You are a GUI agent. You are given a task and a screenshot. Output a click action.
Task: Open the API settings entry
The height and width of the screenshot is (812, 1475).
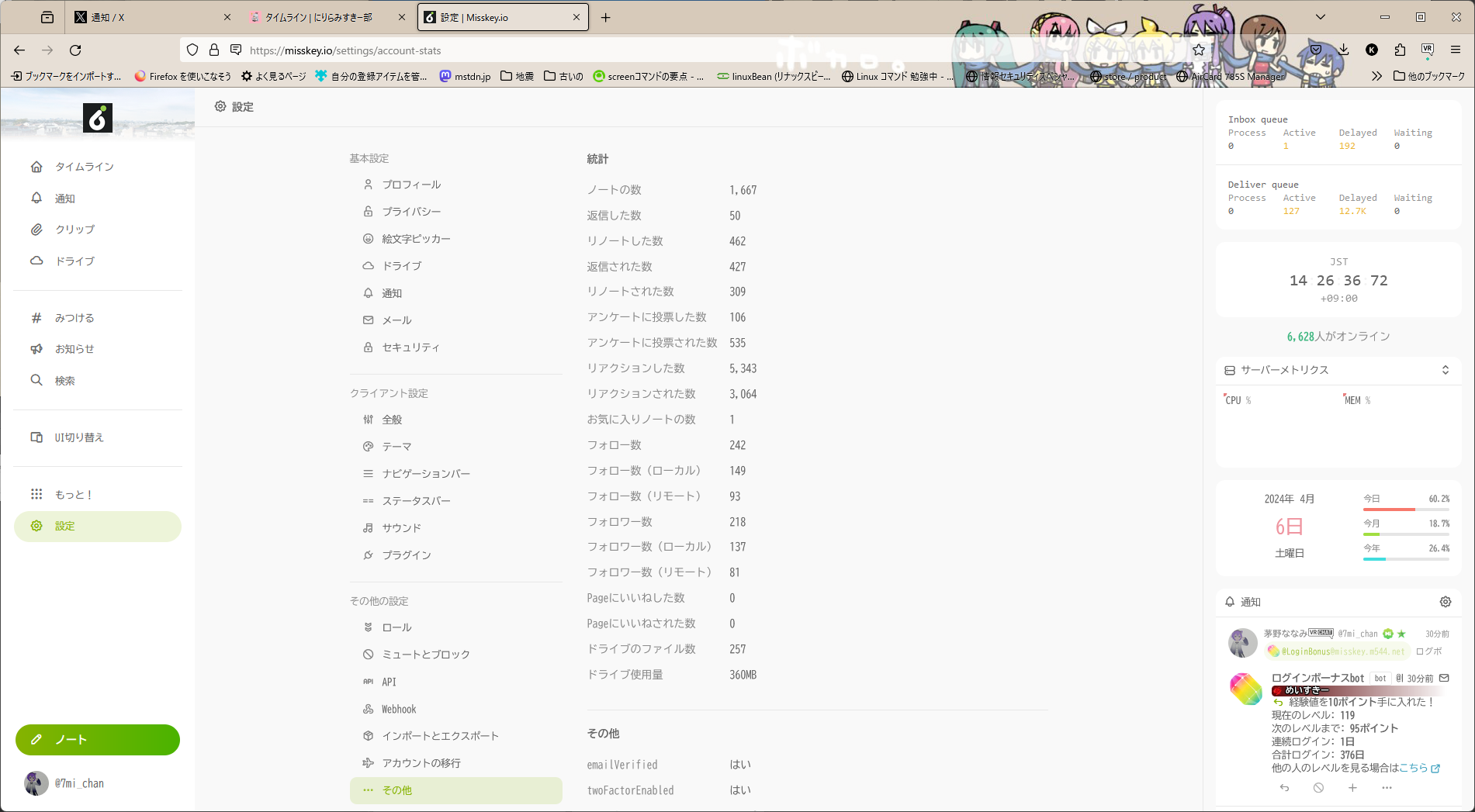pos(388,681)
